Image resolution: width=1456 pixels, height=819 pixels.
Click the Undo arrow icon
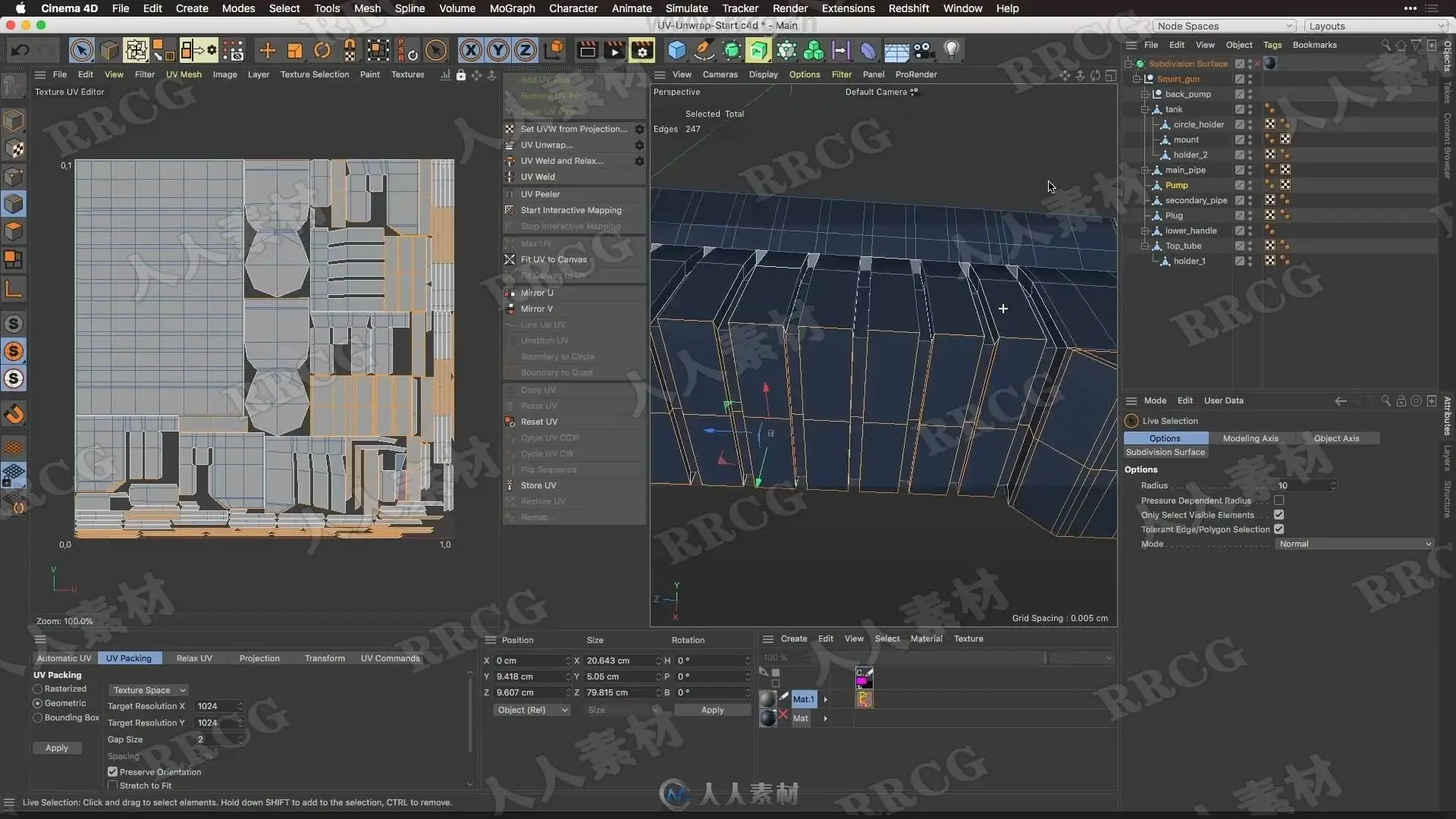[x=20, y=51]
